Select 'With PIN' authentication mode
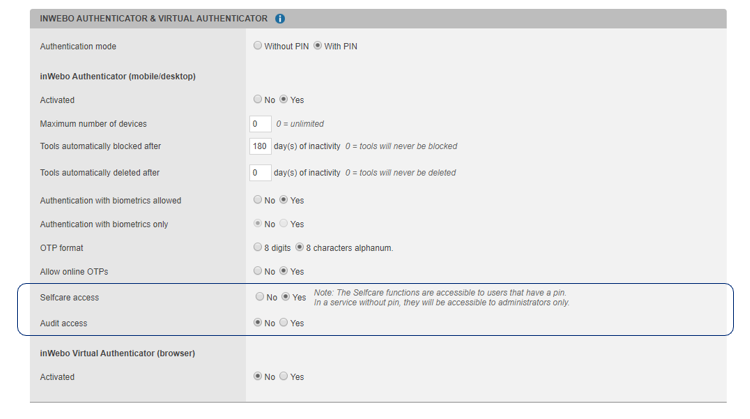The height and width of the screenshot is (419, 750). point(318,46)
